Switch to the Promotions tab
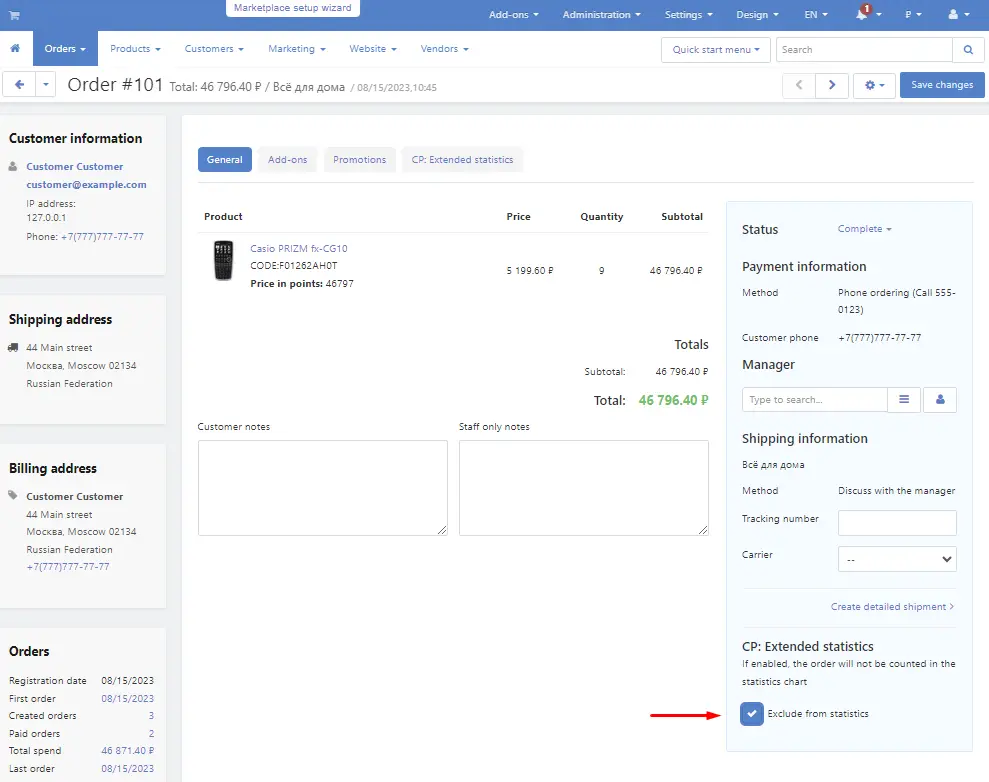The width and height of the screenshot is (989, 782). pos(360,160)
